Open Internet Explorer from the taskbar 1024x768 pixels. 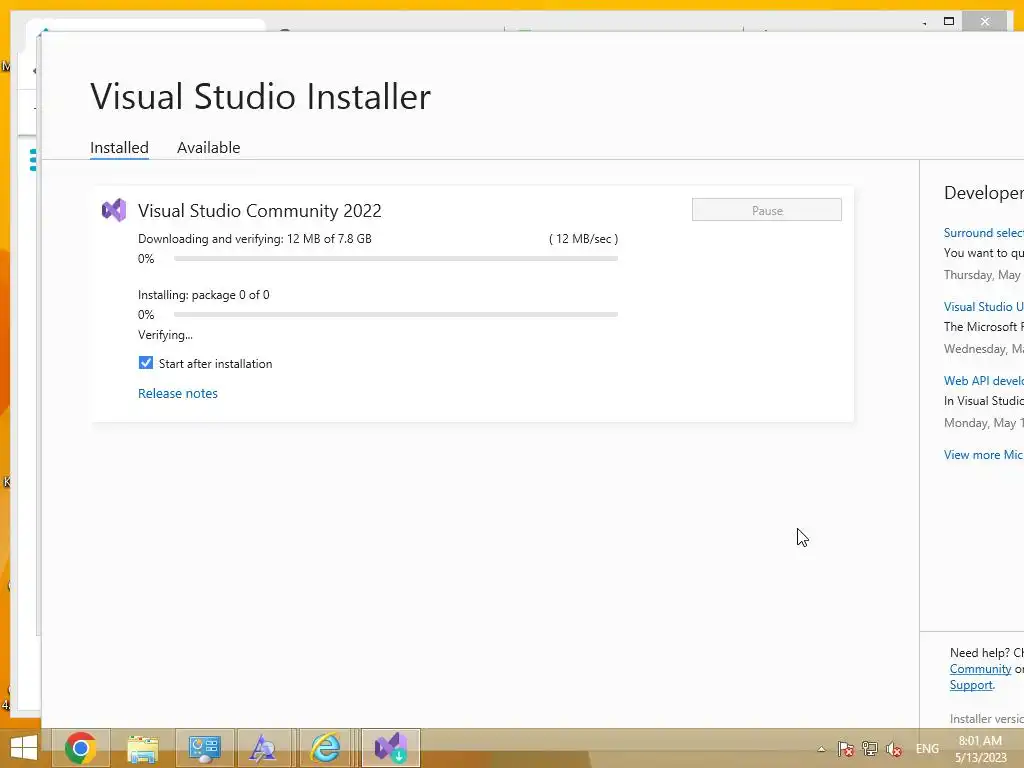[x=326, y=748]
